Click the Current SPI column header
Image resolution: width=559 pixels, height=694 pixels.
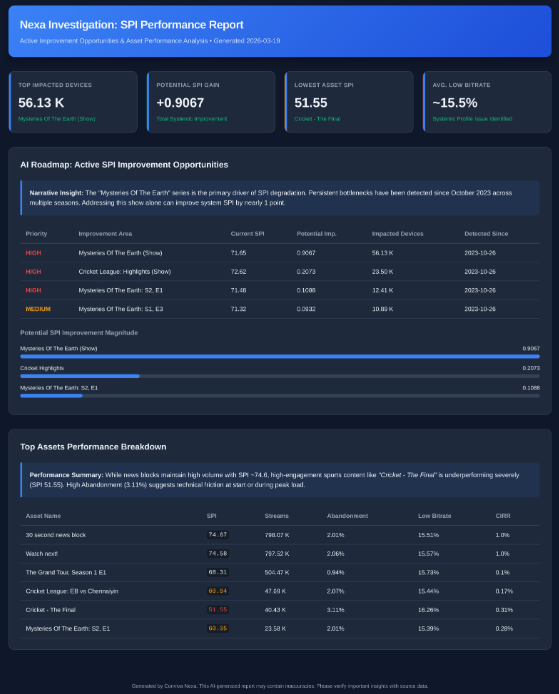click(x=247, y=234)
